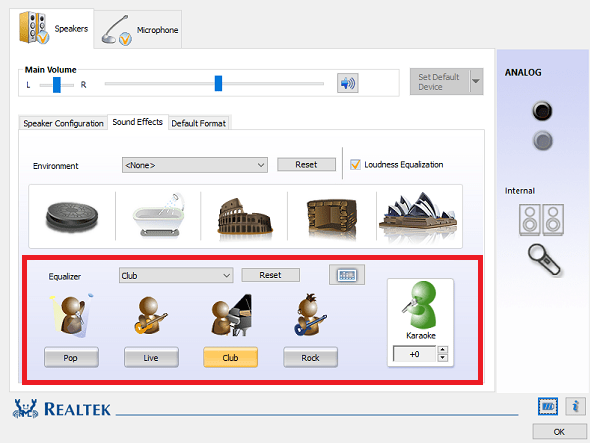Click the green Karaoke singer icon

point(420,305)
